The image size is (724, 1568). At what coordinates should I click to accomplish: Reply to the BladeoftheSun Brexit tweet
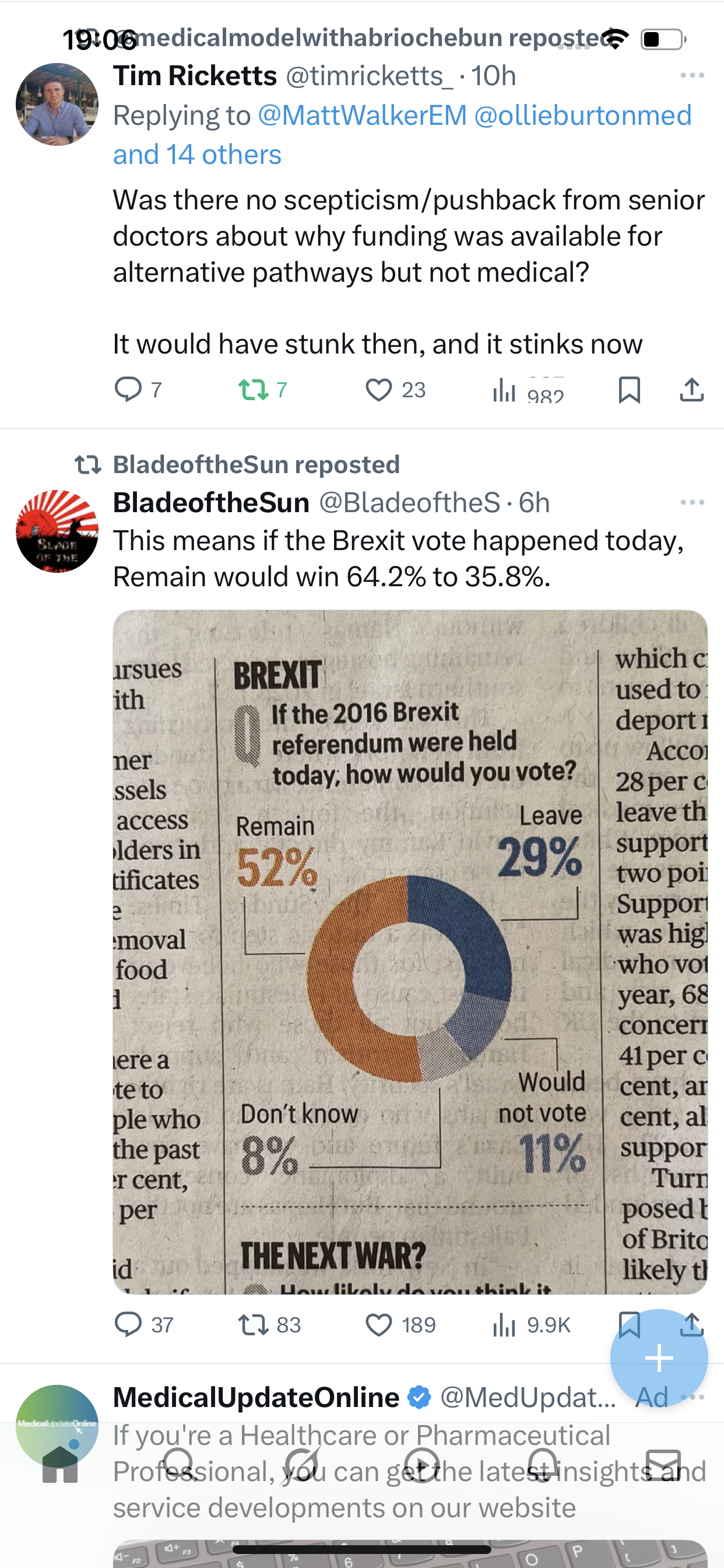coord(128,1325)
